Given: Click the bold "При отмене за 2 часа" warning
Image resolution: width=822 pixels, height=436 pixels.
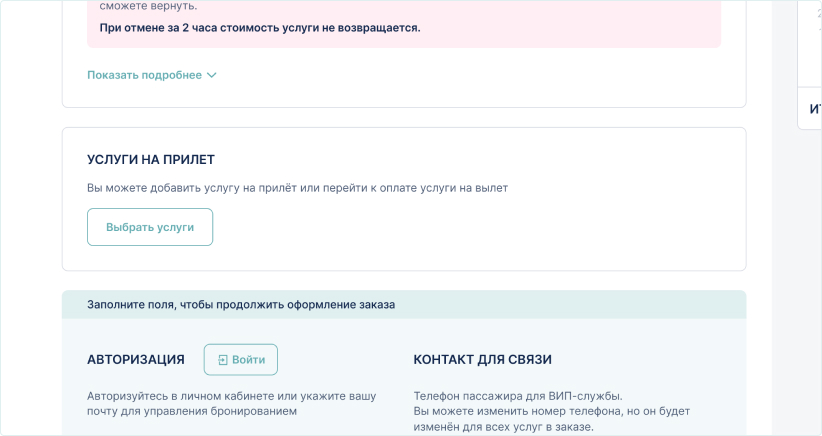Looking at the screenshot, I should 260,28.
